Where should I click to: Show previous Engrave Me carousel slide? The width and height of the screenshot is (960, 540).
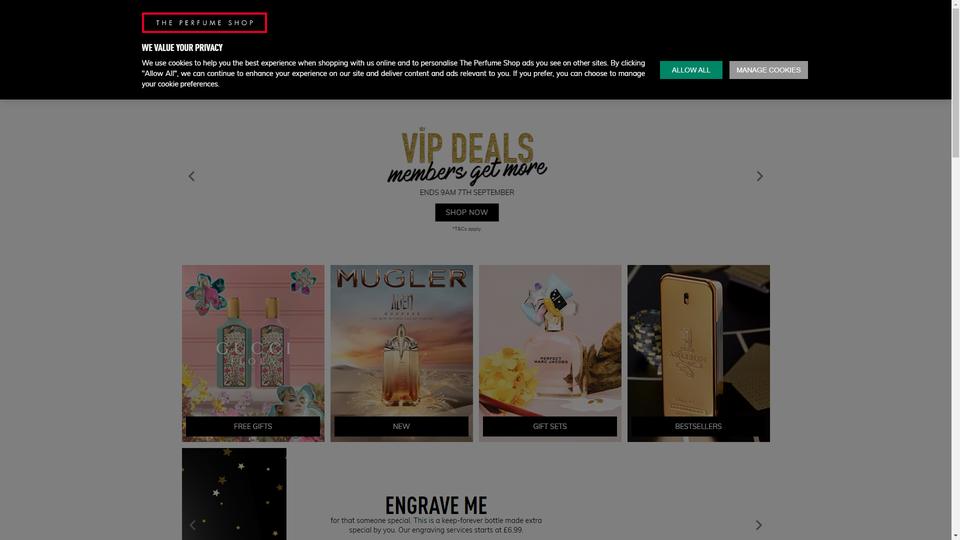[x=193, y=525]
